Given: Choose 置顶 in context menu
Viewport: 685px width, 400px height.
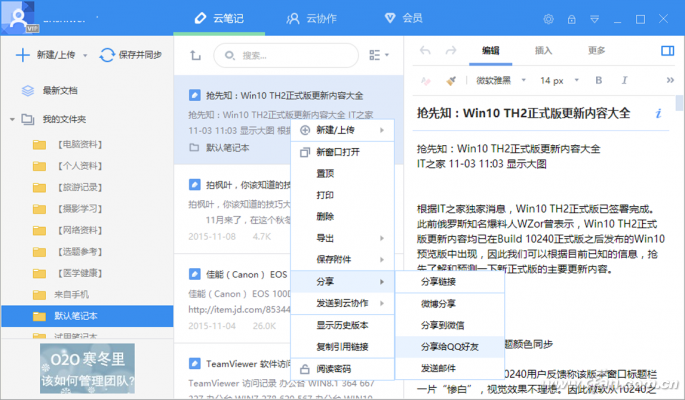Looking at the screenshot, I should [x=342, y=173].
